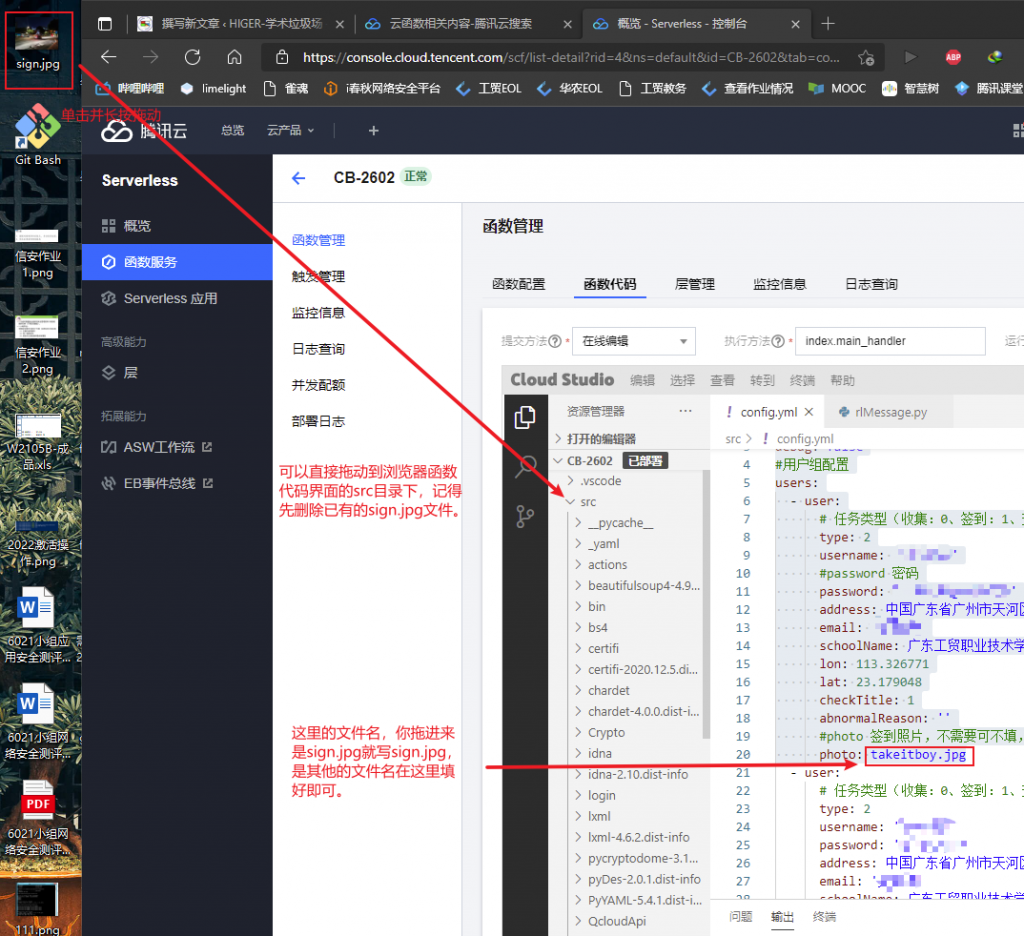This screenshot has height=936, width=1024.
Task: Add this page to favorites
Action: pyautogui.click(x=866, y=57)
